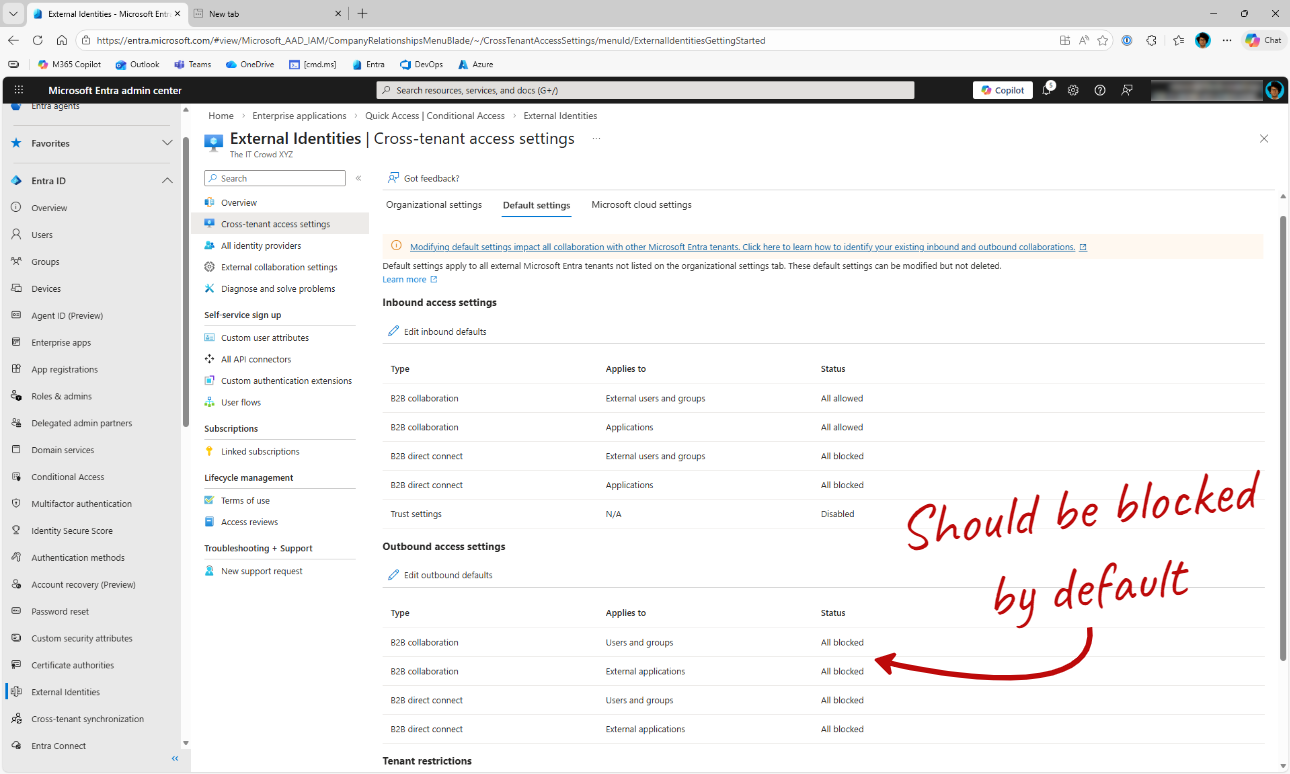The height and width of the screenshot is (774, 1290).
Task: Click the feedback icon in header
Action: click(1127, 90)
